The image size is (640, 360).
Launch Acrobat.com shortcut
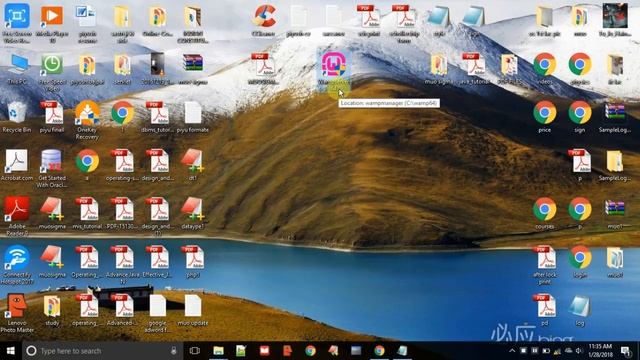(x=17, y=161)
